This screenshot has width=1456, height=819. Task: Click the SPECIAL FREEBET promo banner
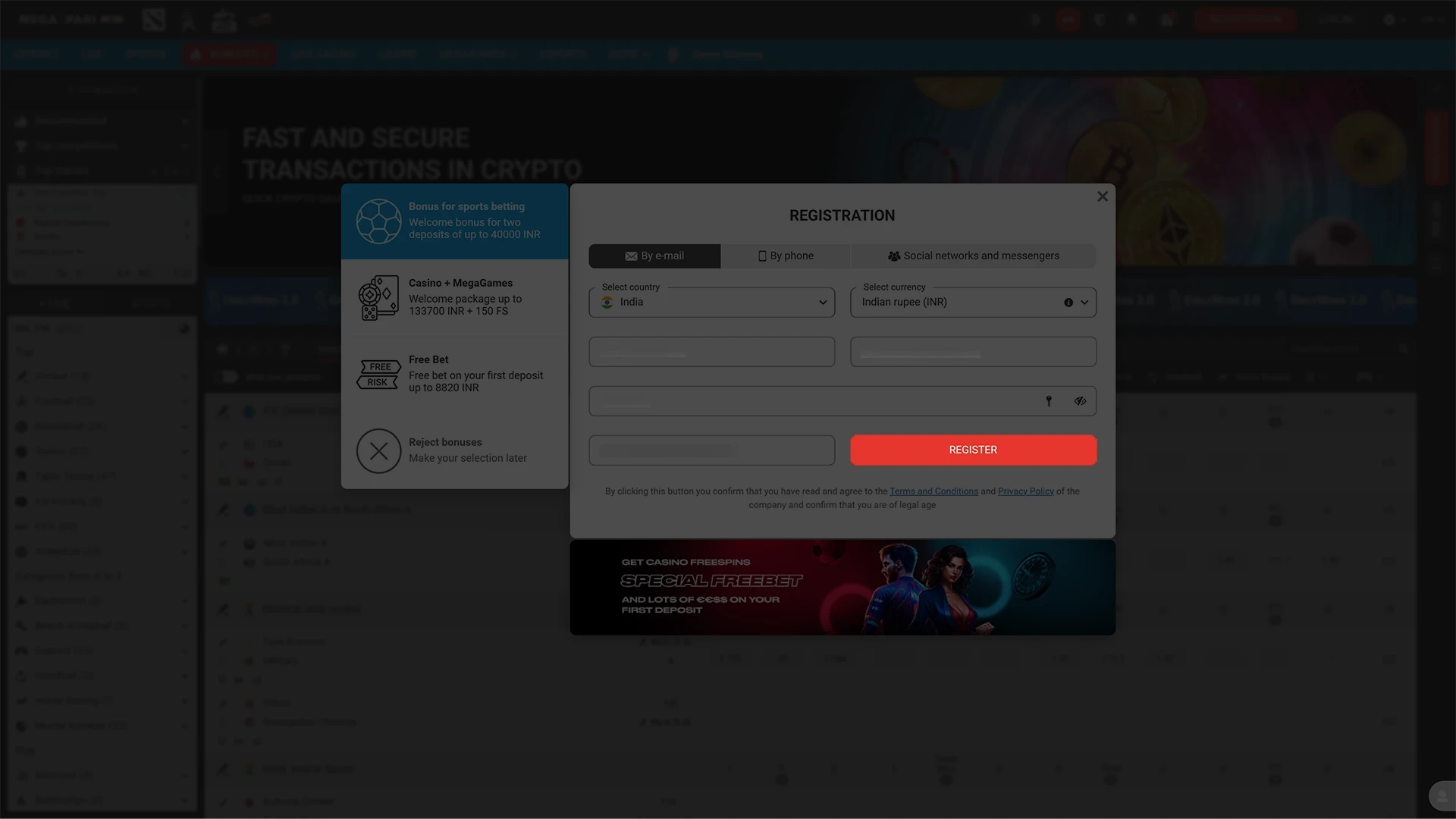[842, 587]
